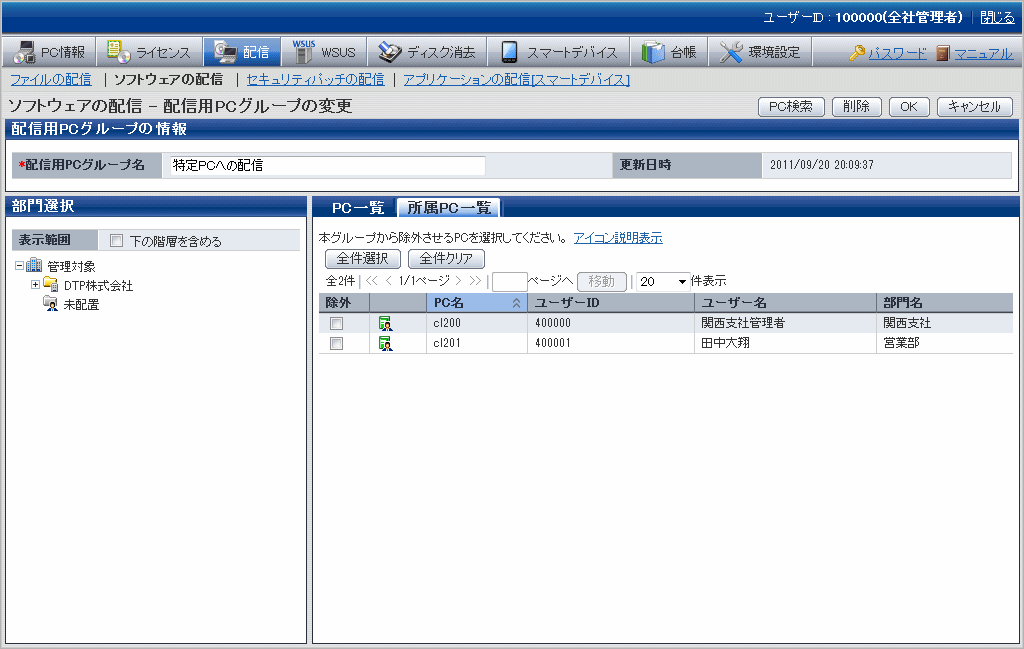The image size is (1024, 649).
Task: Select 管理対象 building icon
Action: pyautogui.click(x=34, y=265)
